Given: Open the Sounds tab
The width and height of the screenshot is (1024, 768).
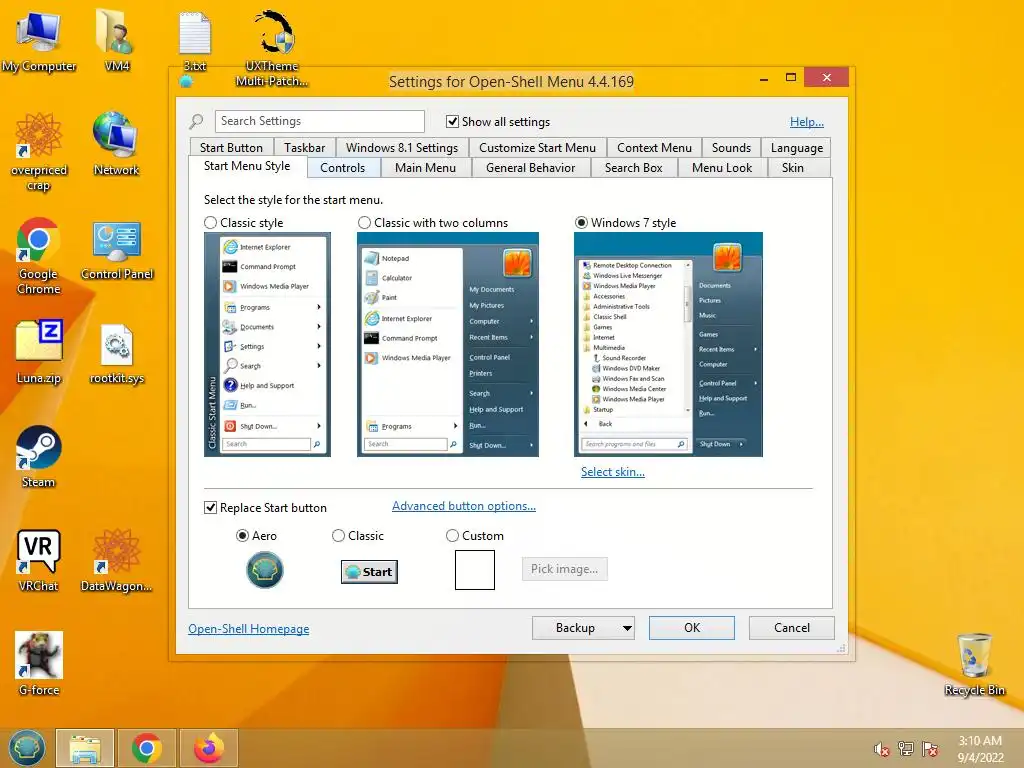Looking at the screenshot, I should (731, 148).
